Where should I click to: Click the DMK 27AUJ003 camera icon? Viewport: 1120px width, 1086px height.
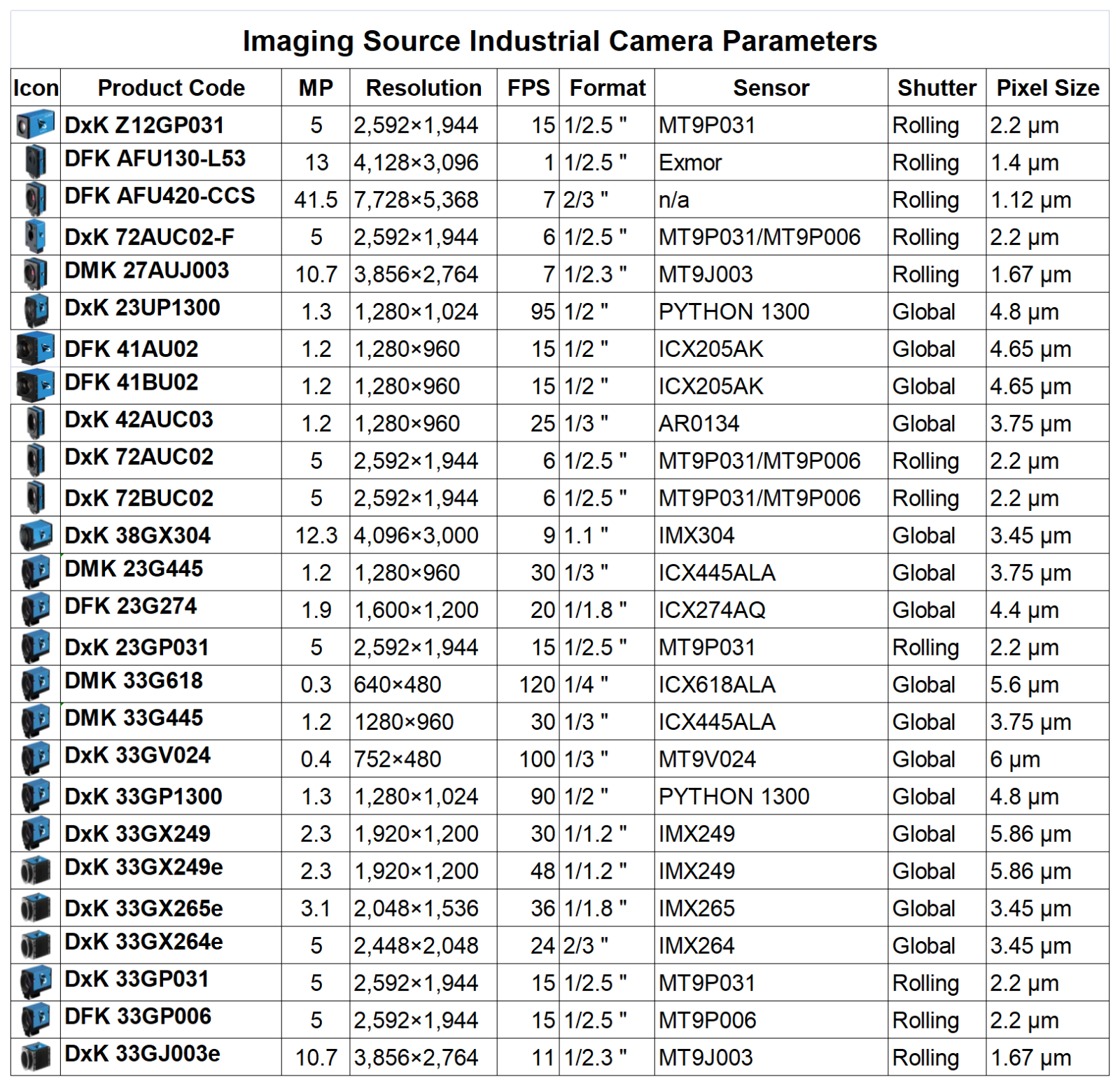pos(36,274)
